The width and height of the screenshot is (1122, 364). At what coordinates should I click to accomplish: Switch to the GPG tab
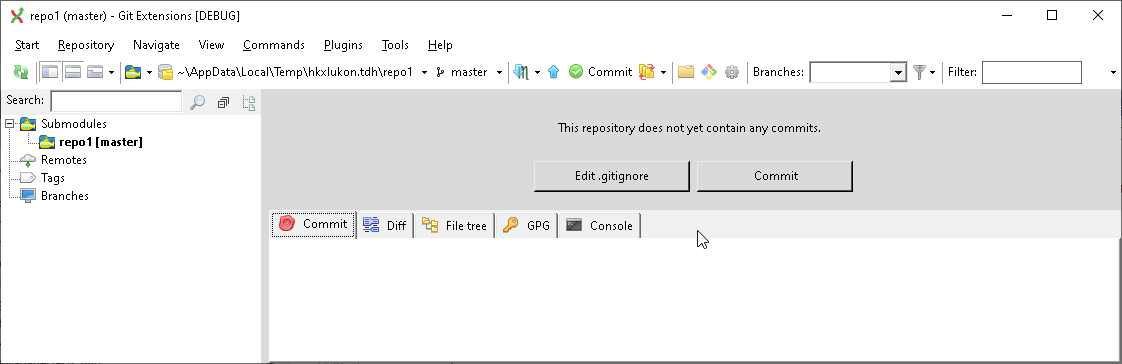(x=526, y=225)
